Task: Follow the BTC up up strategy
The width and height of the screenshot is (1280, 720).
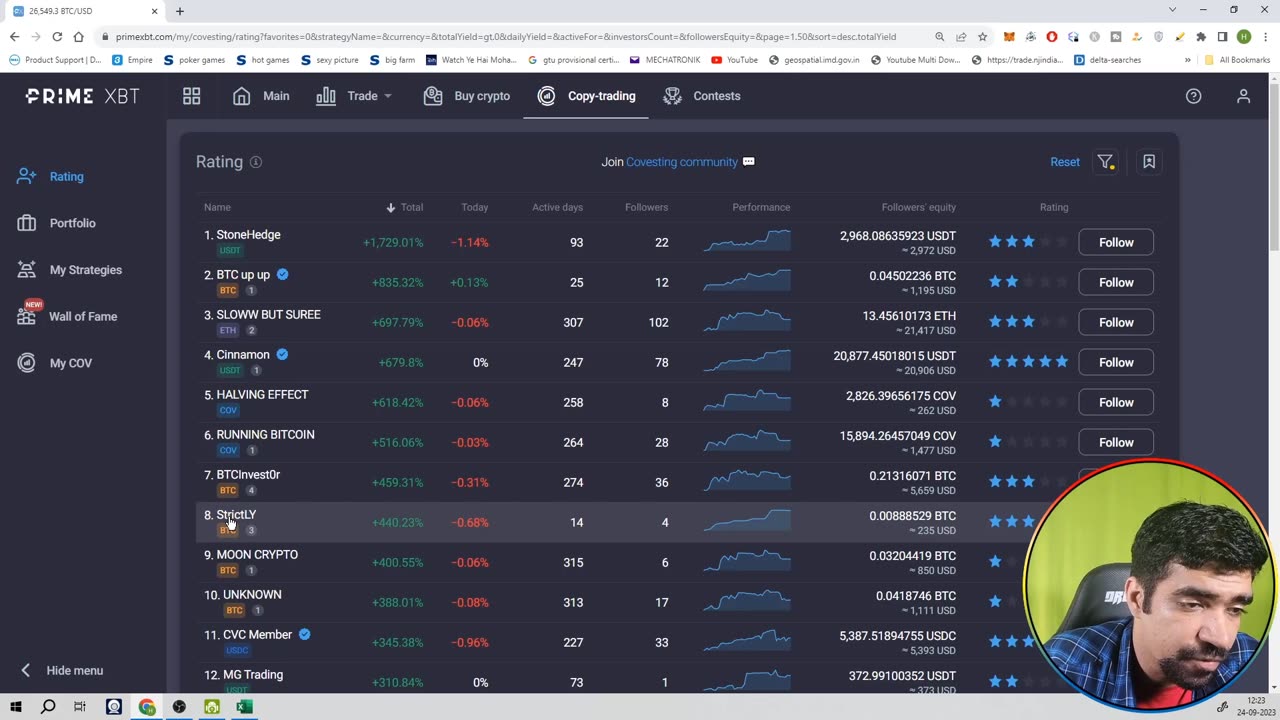Action: click(1116, 282)
